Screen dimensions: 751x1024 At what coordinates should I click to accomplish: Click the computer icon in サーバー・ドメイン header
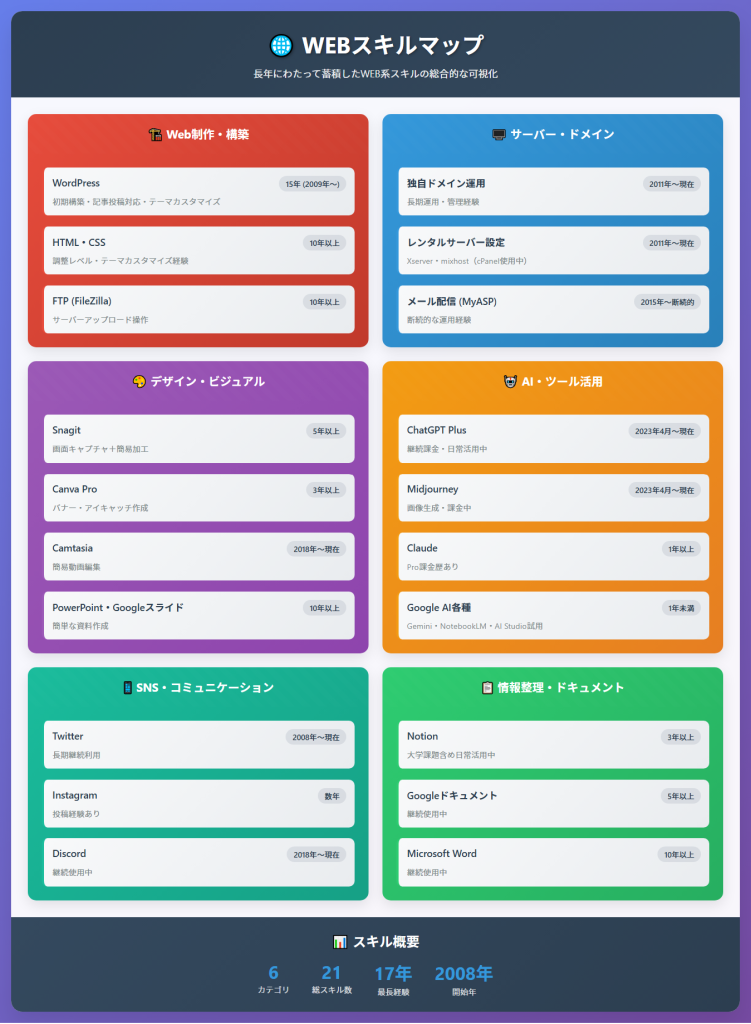click(x=499, y=134)
